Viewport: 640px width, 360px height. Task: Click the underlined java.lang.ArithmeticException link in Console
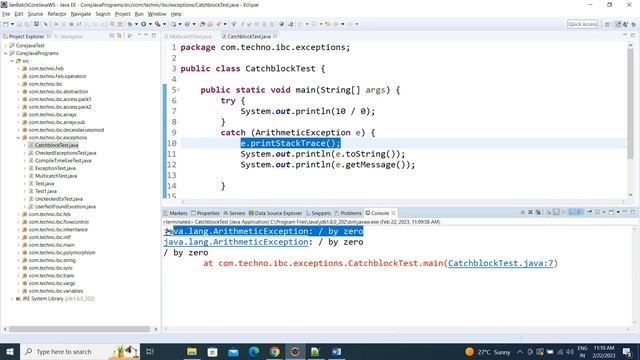(x=236, y=242)
